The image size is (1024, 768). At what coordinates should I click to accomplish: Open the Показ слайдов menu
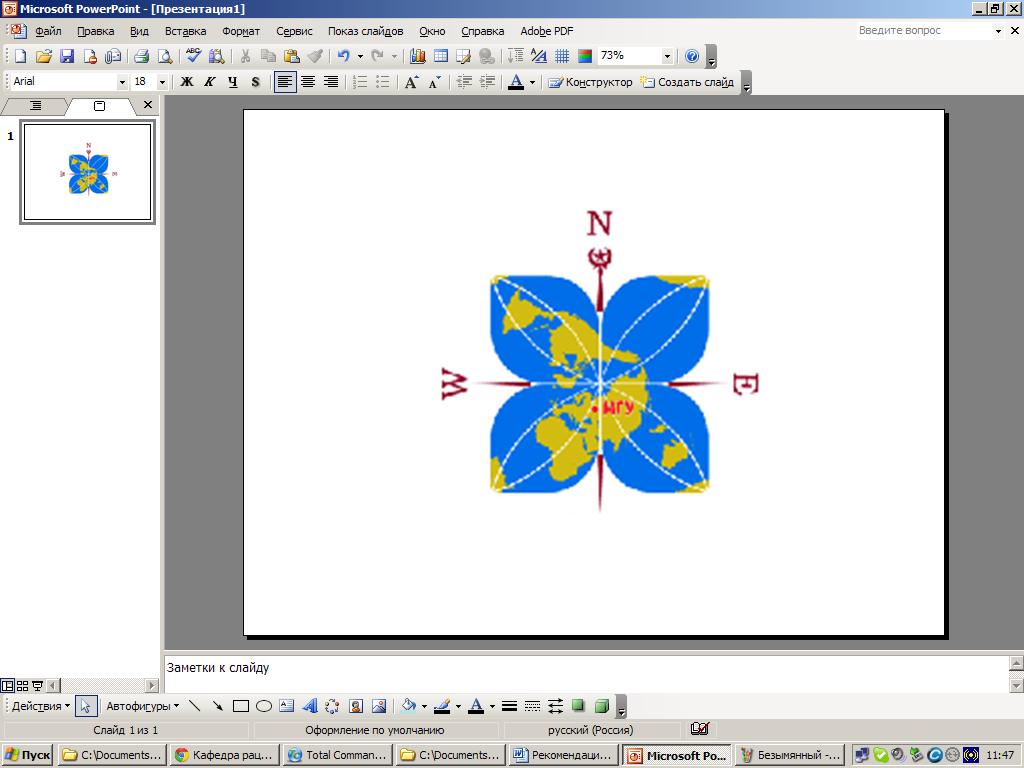tap(366, 31)
